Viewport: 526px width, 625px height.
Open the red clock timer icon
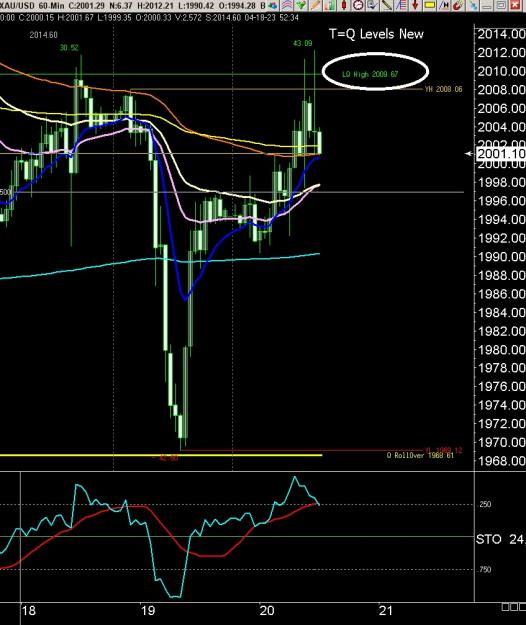(x=357, y=5)
